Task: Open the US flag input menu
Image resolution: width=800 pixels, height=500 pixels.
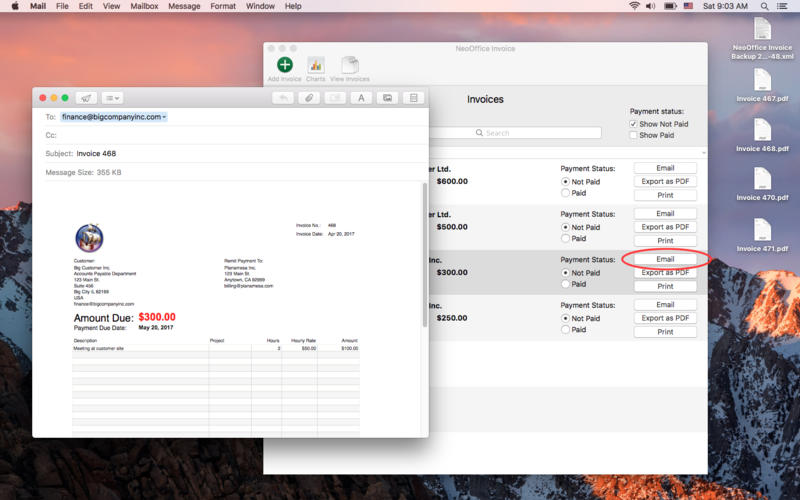Action: [x=688, y=6]
